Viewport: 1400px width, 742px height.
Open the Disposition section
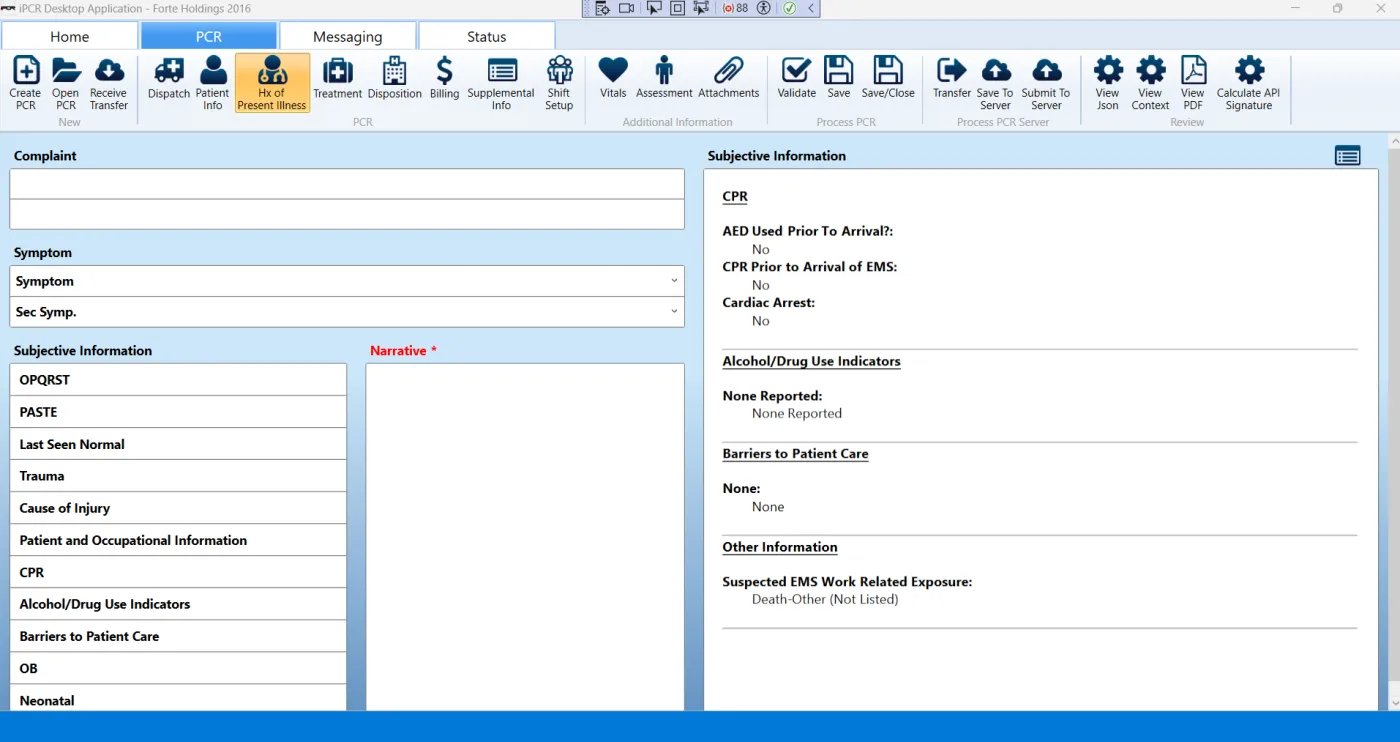coord(395,78)
